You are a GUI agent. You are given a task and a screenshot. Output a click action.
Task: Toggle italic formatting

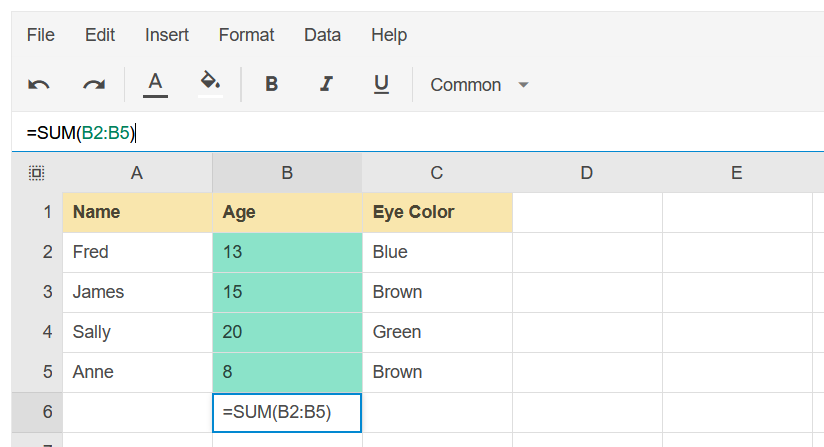[325, 85]
